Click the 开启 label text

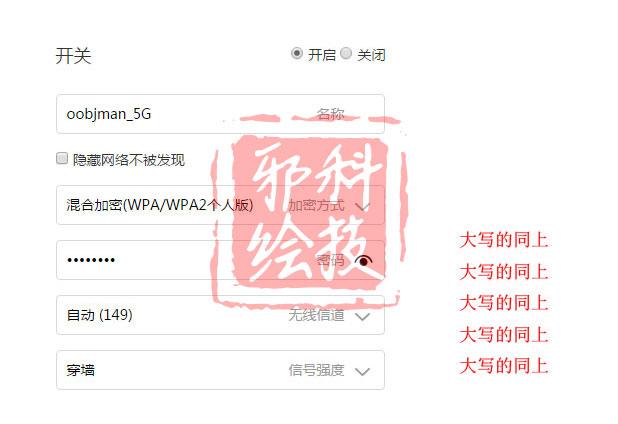point(322,55)
